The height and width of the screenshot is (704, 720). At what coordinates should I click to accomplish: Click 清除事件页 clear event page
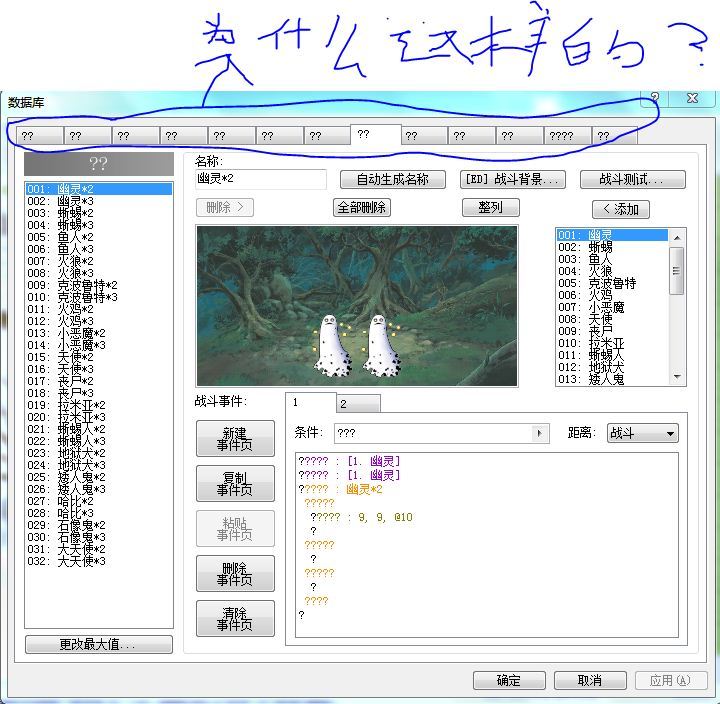pyautogui.click(x=235, y=619)
